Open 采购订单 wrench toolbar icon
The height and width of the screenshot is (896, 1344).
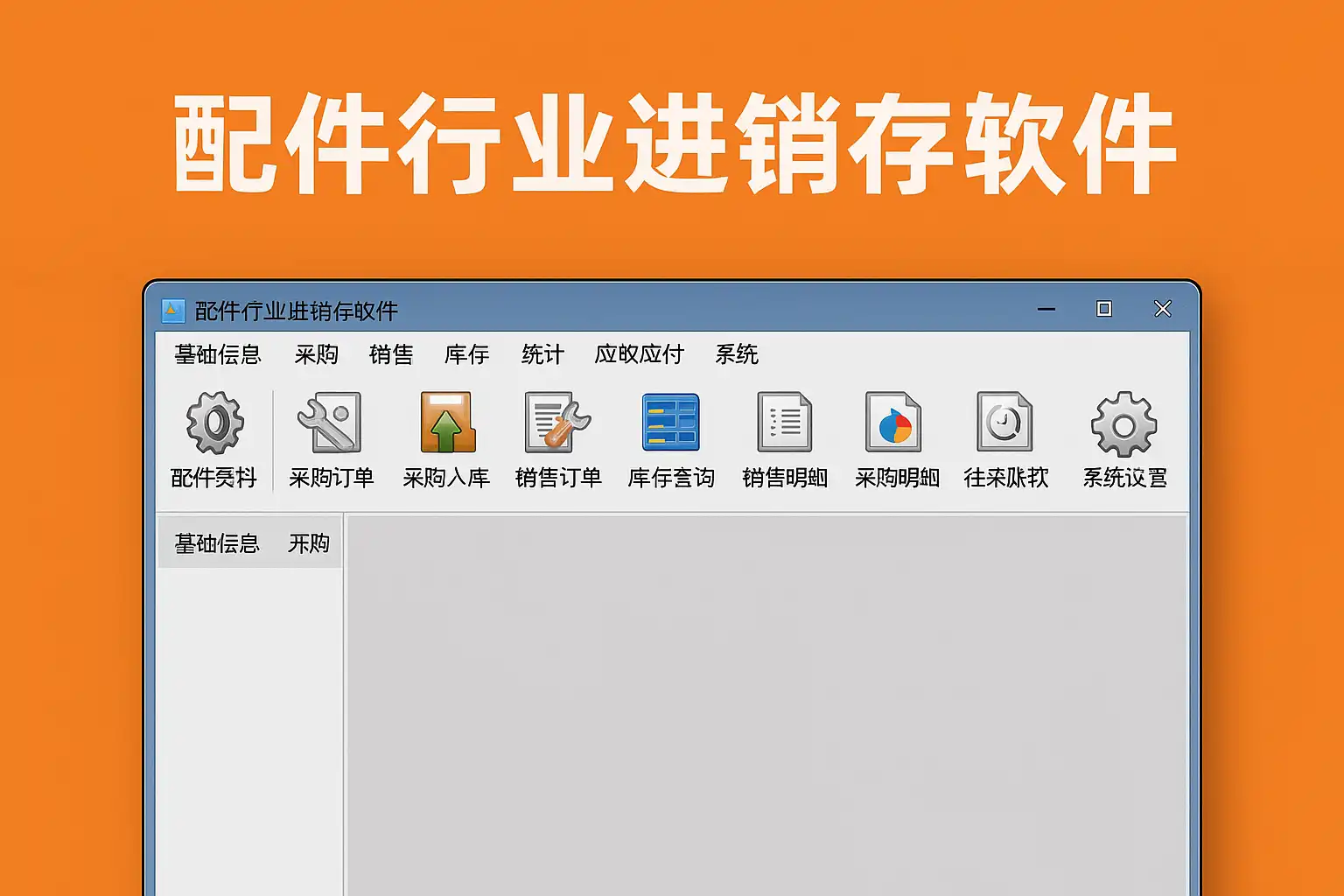[x=330, y=423]
